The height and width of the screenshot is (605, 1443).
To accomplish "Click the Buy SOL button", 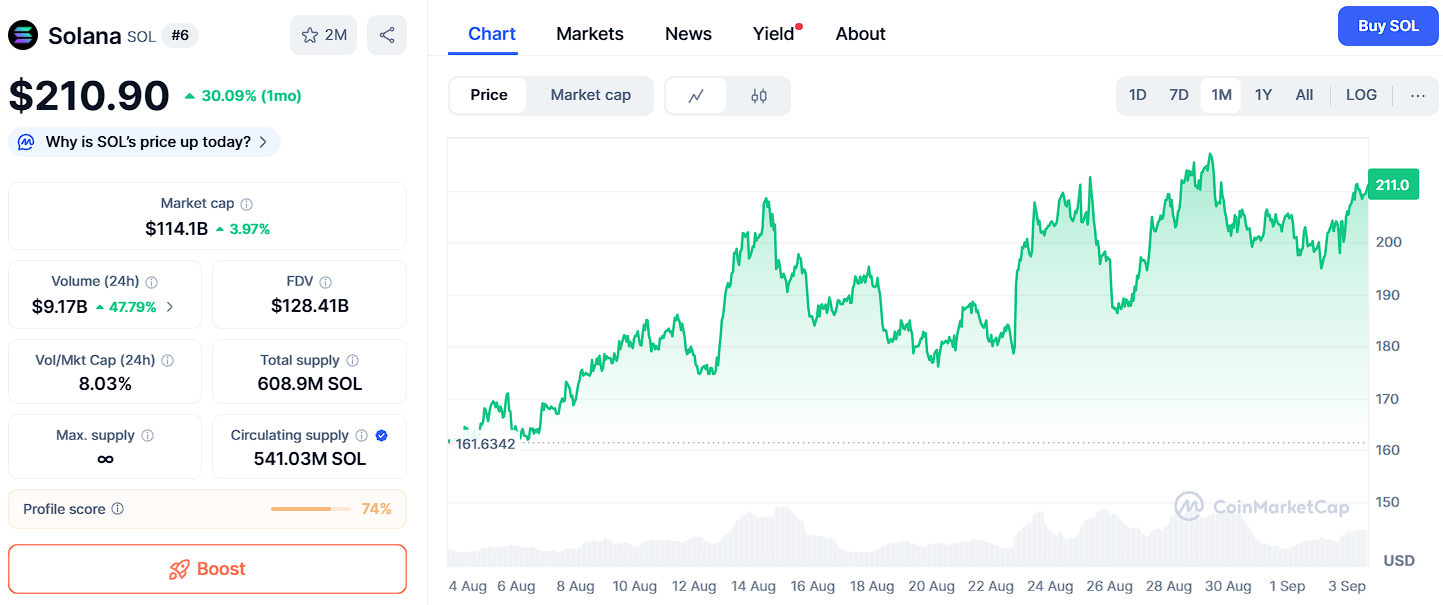I will tap(1388, 26).
